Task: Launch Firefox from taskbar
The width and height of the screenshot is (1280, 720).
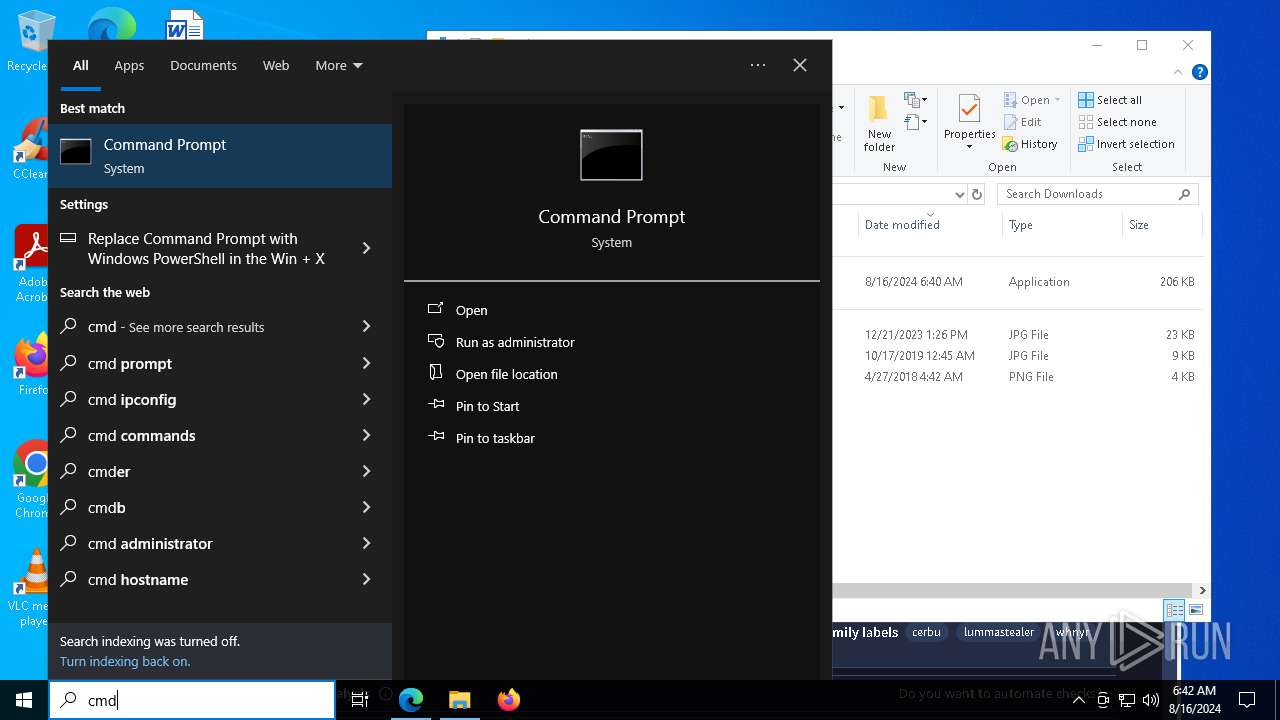Action: [508, 700]
